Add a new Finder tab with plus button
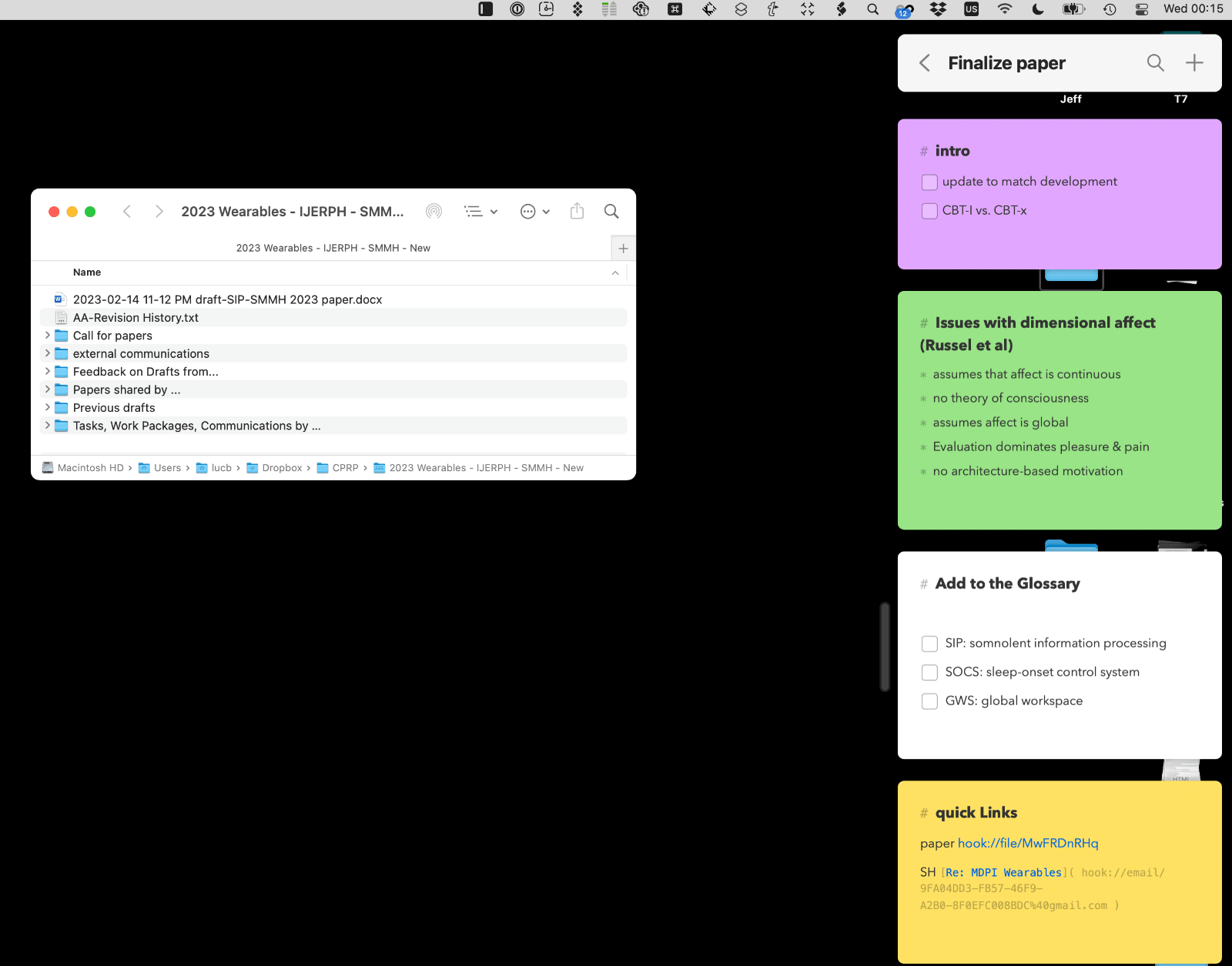Image resolution: width=1232 pixels, height=966 pixels. (624, 249)
